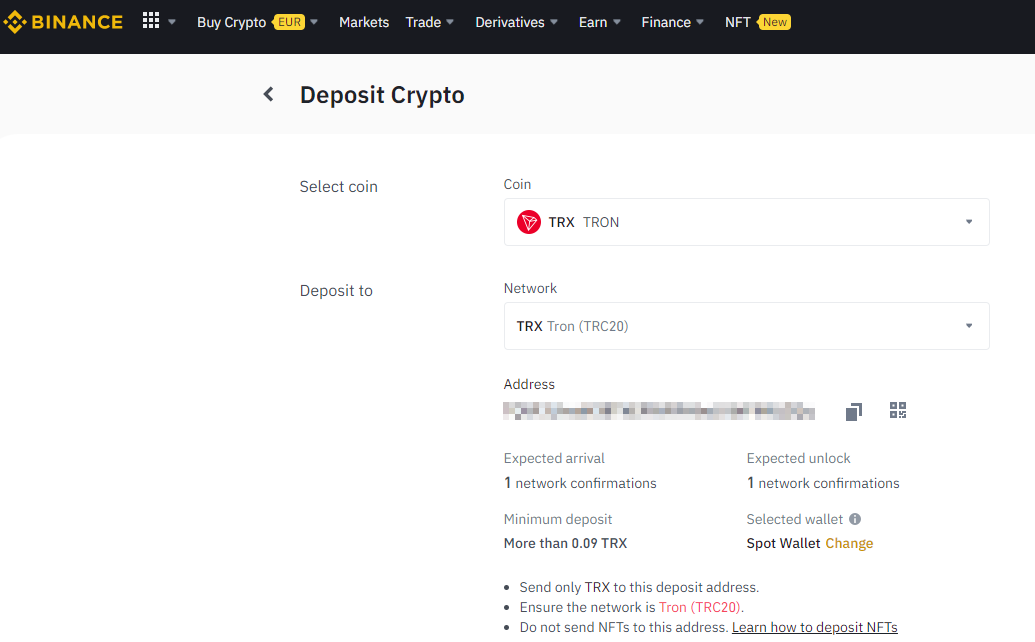Copy the deposit address

(853, 412)
